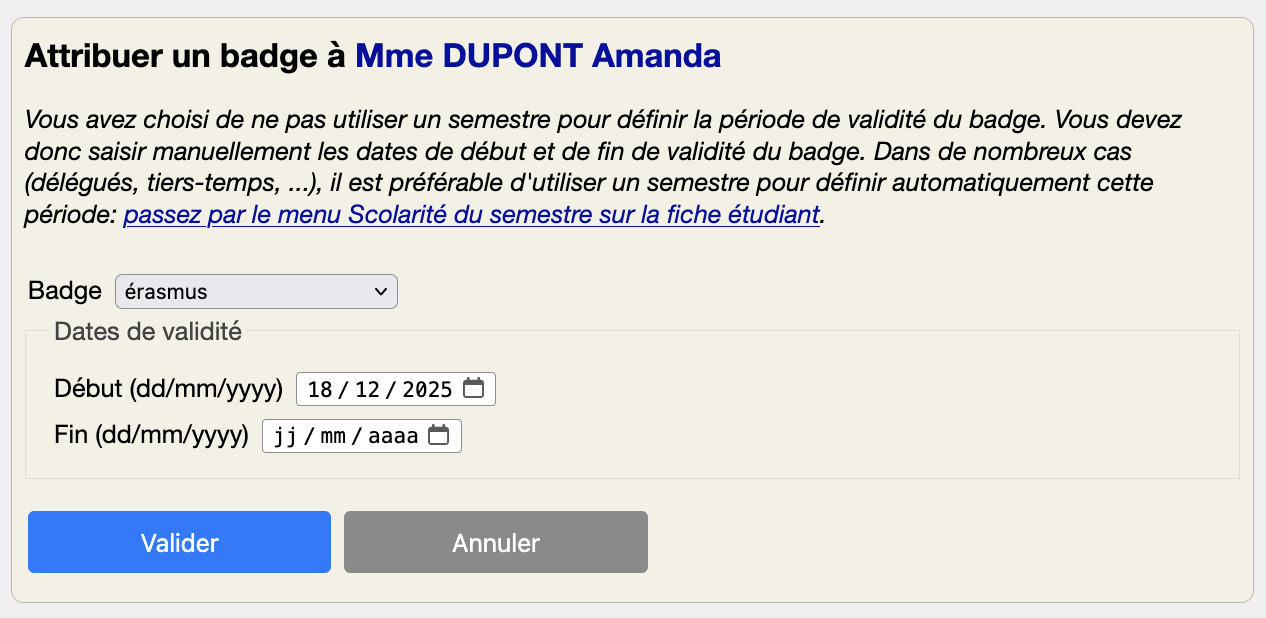This screenshot has height=618, width=1266.
Task: Click the Dates de validité section label
Action: 147,331
